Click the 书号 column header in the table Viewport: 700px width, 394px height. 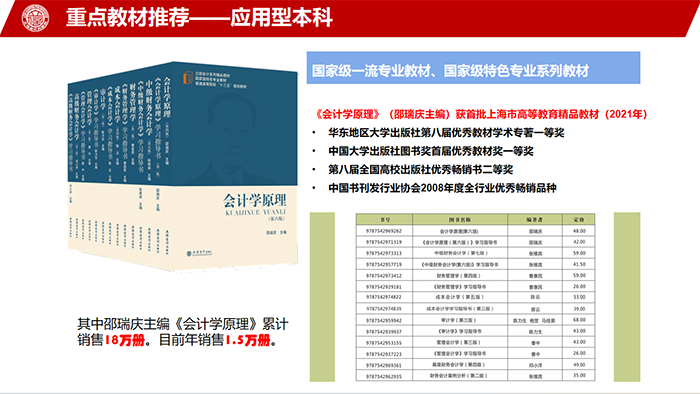tap(384, 220)
